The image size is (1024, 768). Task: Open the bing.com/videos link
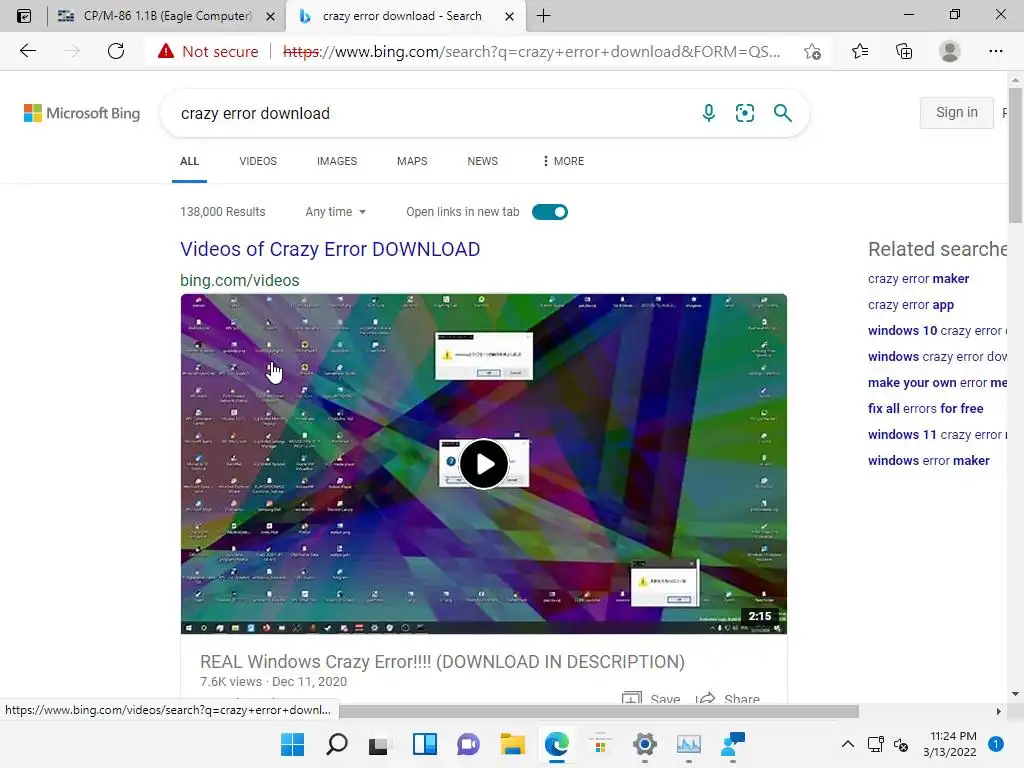tap(240, 280)
